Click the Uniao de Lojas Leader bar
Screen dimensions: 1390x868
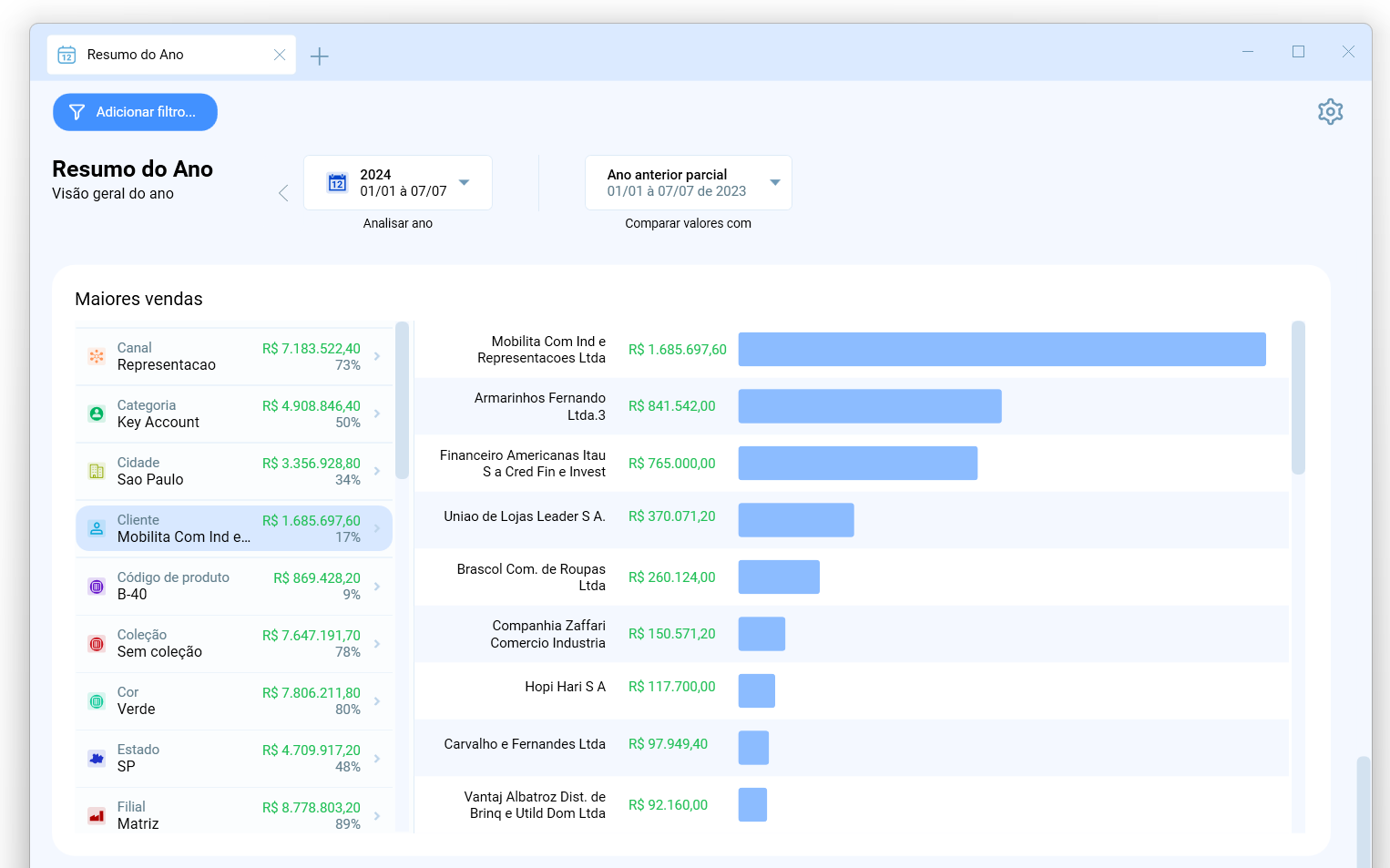(796, 520)
